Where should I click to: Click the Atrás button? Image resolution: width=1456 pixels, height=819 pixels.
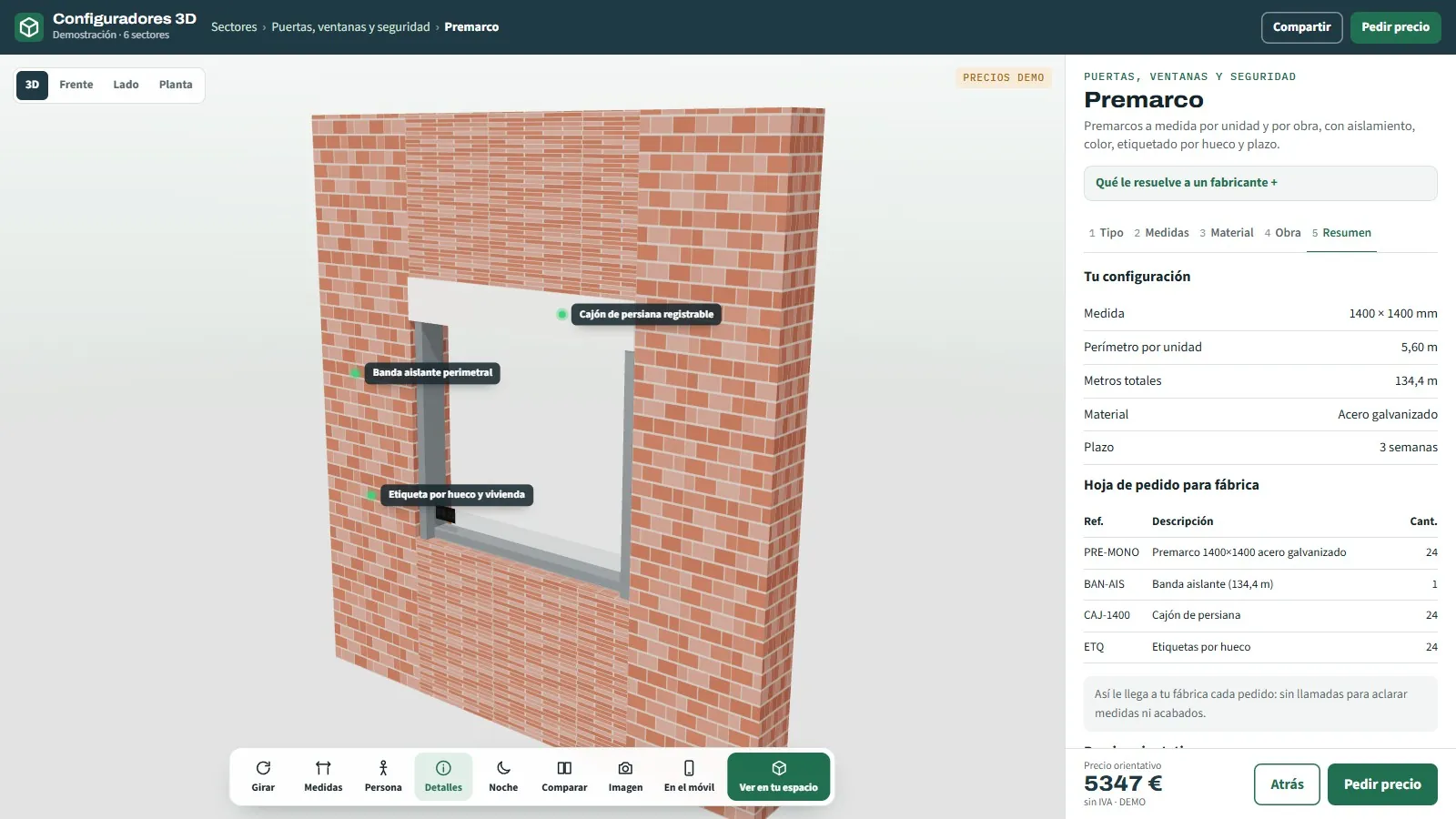coord(1287,784)
